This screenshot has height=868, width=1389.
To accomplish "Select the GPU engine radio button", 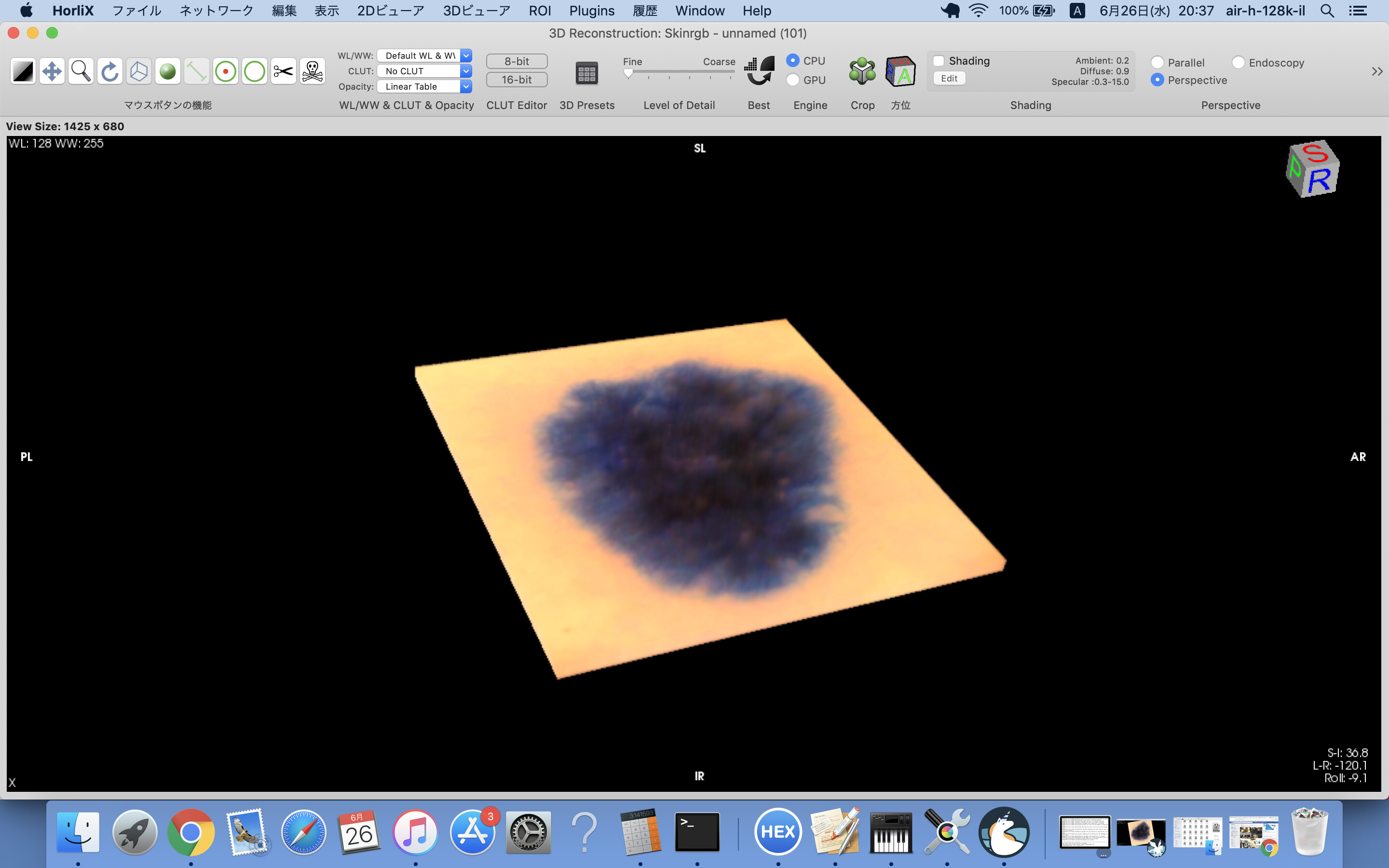I will click(x=793, y=80).
